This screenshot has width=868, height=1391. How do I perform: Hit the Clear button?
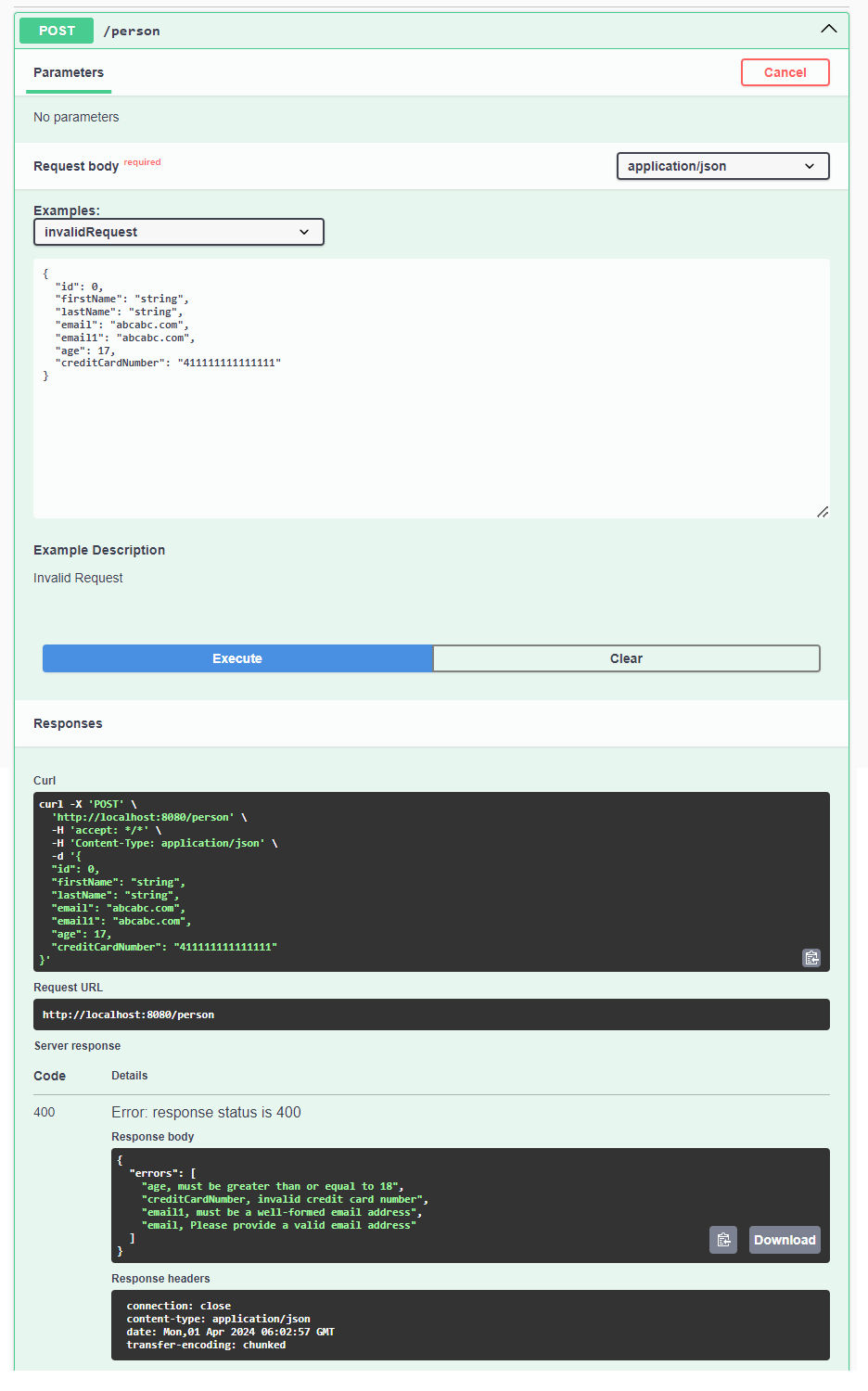tap(626, 658)
